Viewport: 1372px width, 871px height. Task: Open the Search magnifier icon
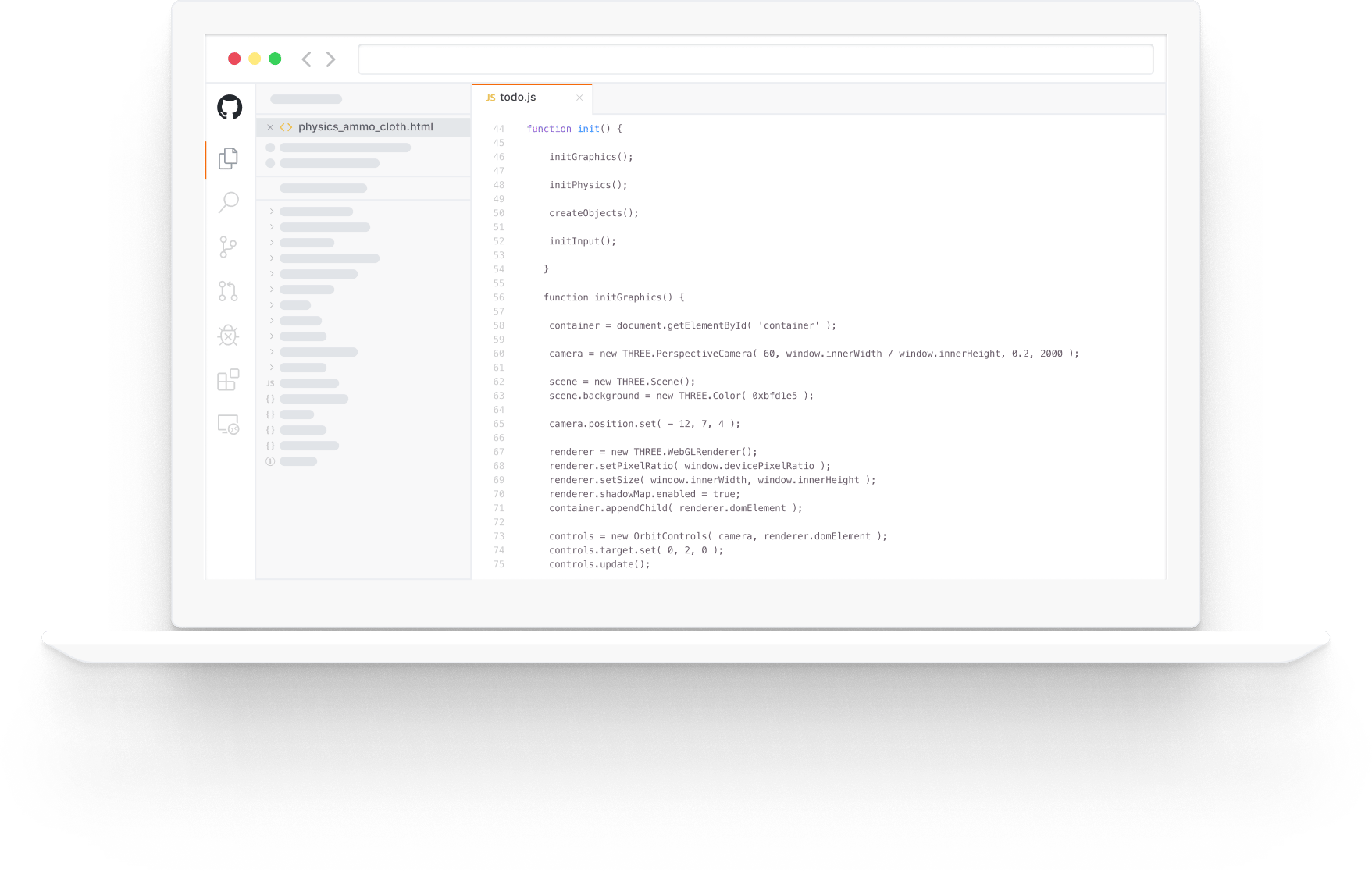[229, 202]
